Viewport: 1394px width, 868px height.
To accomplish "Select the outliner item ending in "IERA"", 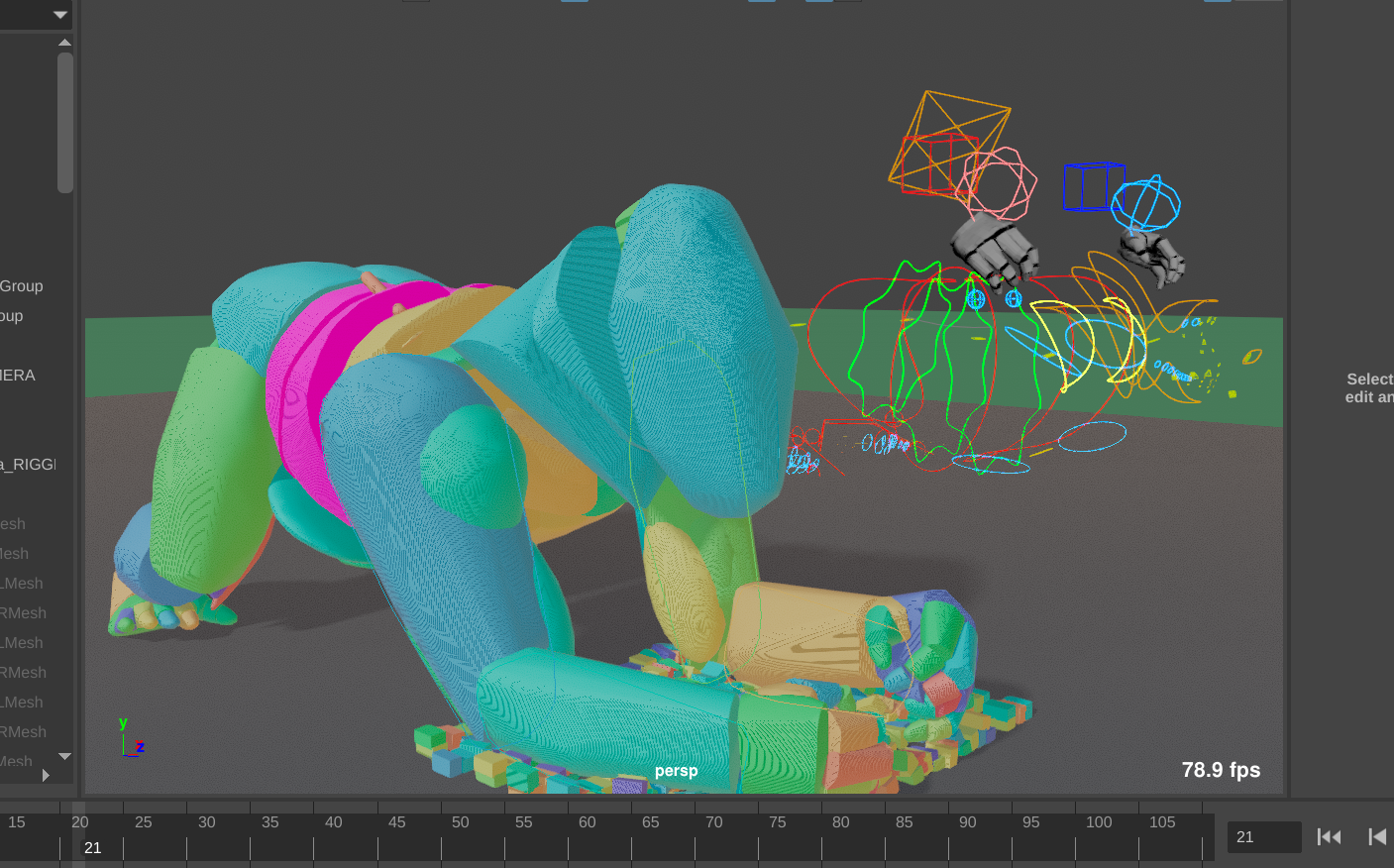I will click(x=18, y=376).
